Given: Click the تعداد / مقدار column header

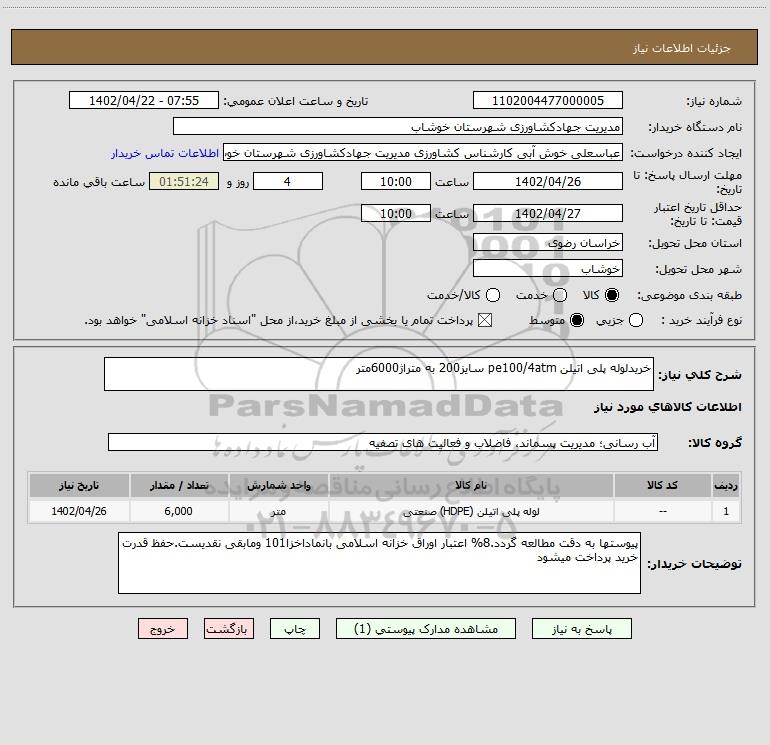Looking at the screenshot, I should coord(179,485).
